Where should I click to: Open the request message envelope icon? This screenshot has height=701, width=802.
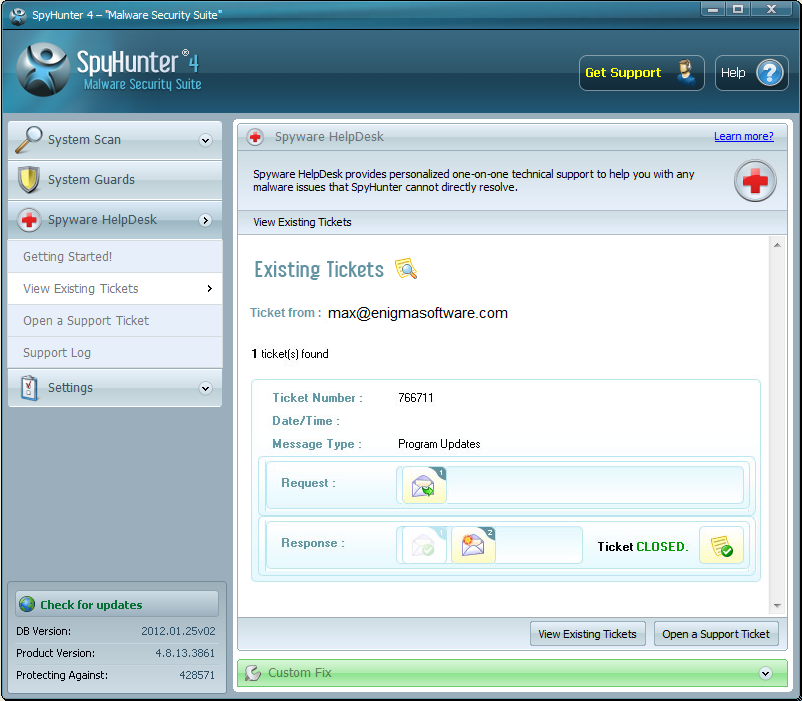[x=423, y=486]
